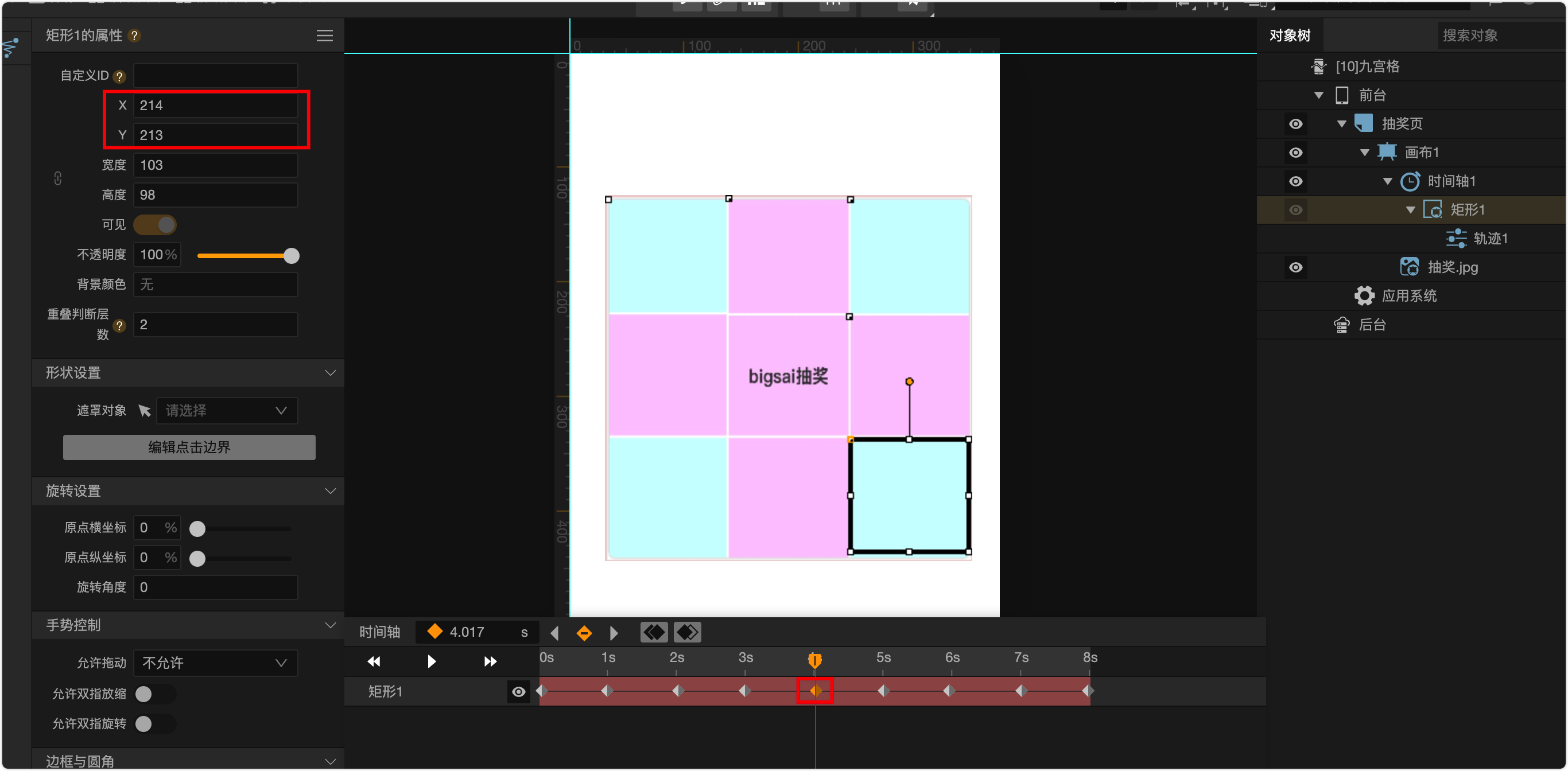
Task: Hide 抽奖.jpg layer using eye icon
Action: tap(1295, 268)
